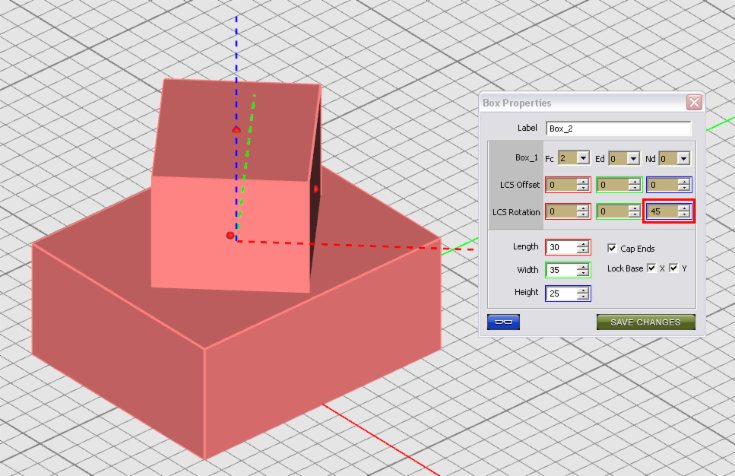Click the Length field showing 30
Viewport: 735px width, 476px height.
point(562,247)
